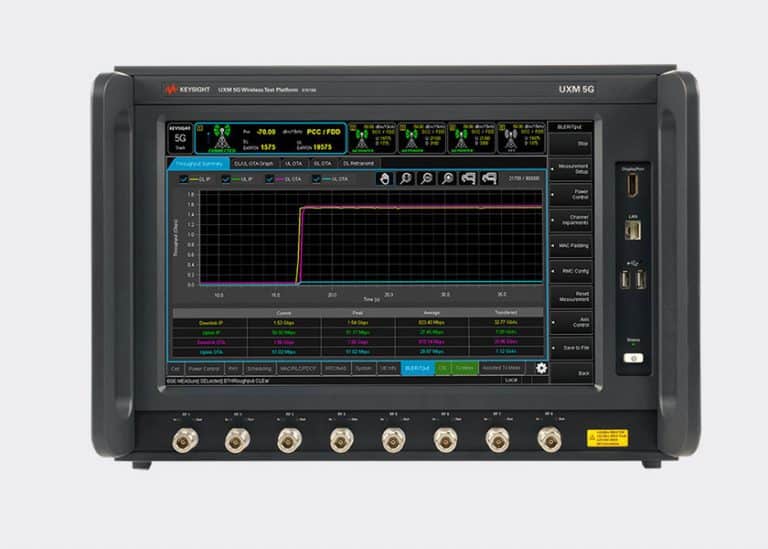Select the PHY bottom tab
The width and height of the screenshot is (768, 549).
click(233, 368)
